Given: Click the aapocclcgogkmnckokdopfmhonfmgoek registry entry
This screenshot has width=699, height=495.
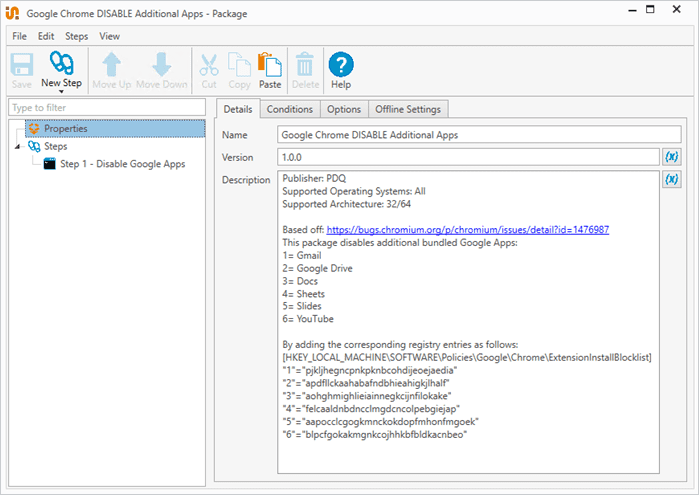Looking at the screenshot, I should point(380,422).
